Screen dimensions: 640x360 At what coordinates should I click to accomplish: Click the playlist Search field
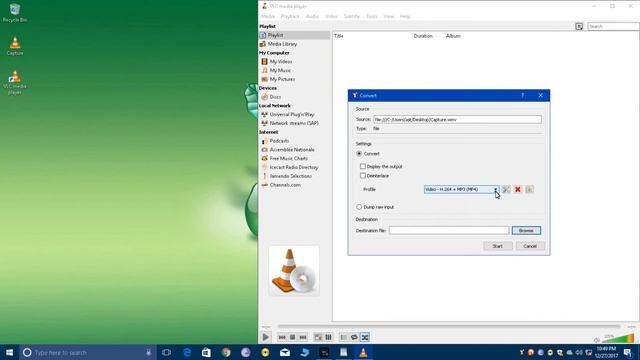[613, 26]
